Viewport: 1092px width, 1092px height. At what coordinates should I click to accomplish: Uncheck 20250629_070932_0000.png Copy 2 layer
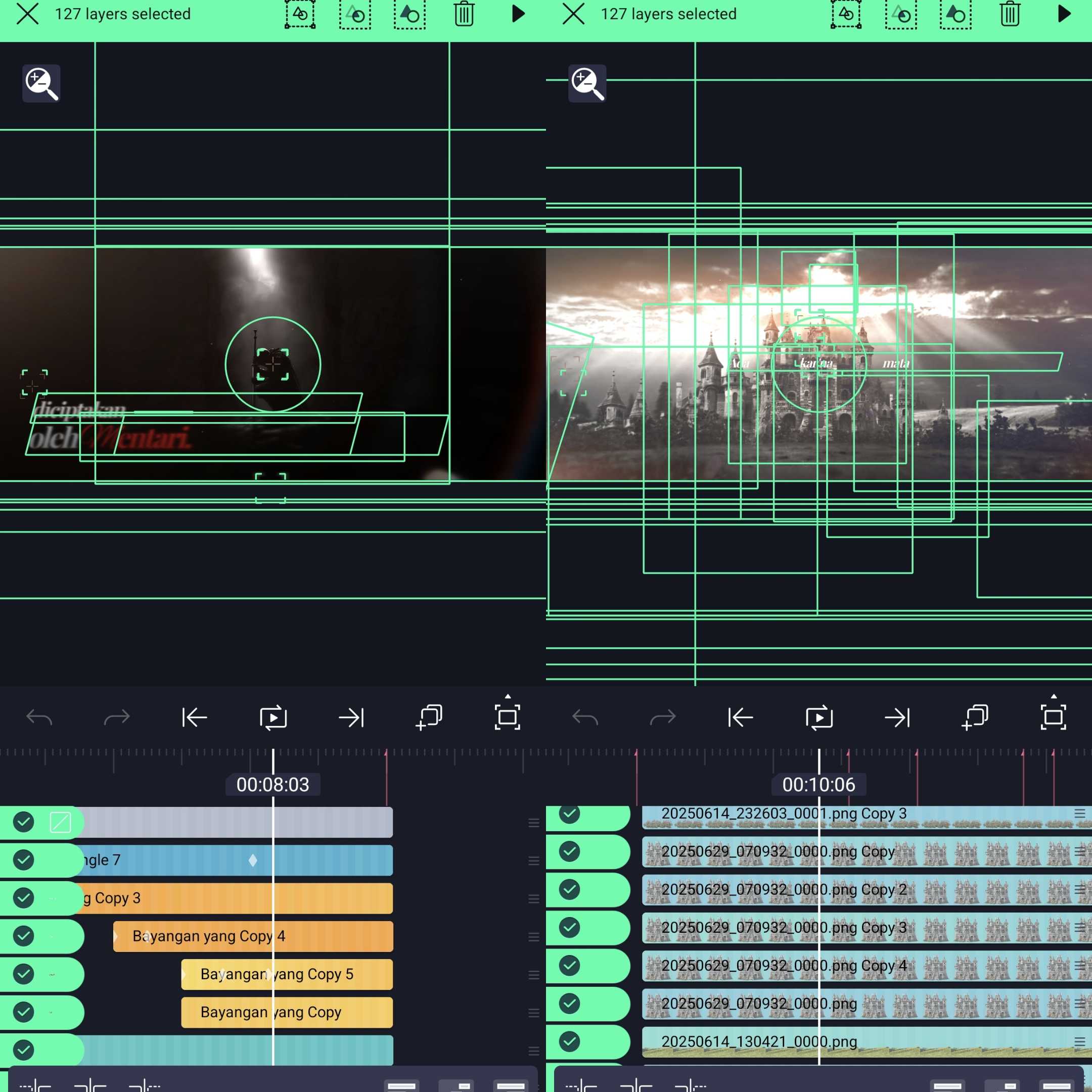[x=570, y=889]
